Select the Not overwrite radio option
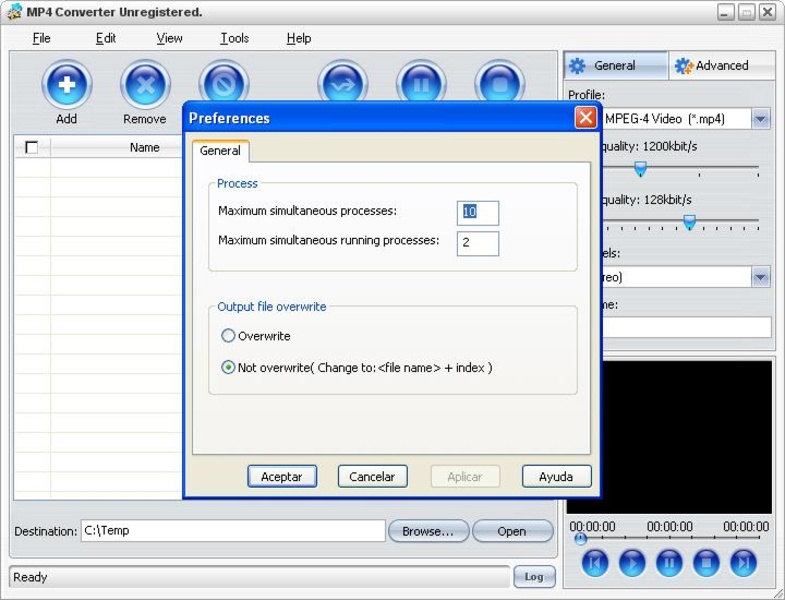The image size is (785, 600). (x=229, y=368)
